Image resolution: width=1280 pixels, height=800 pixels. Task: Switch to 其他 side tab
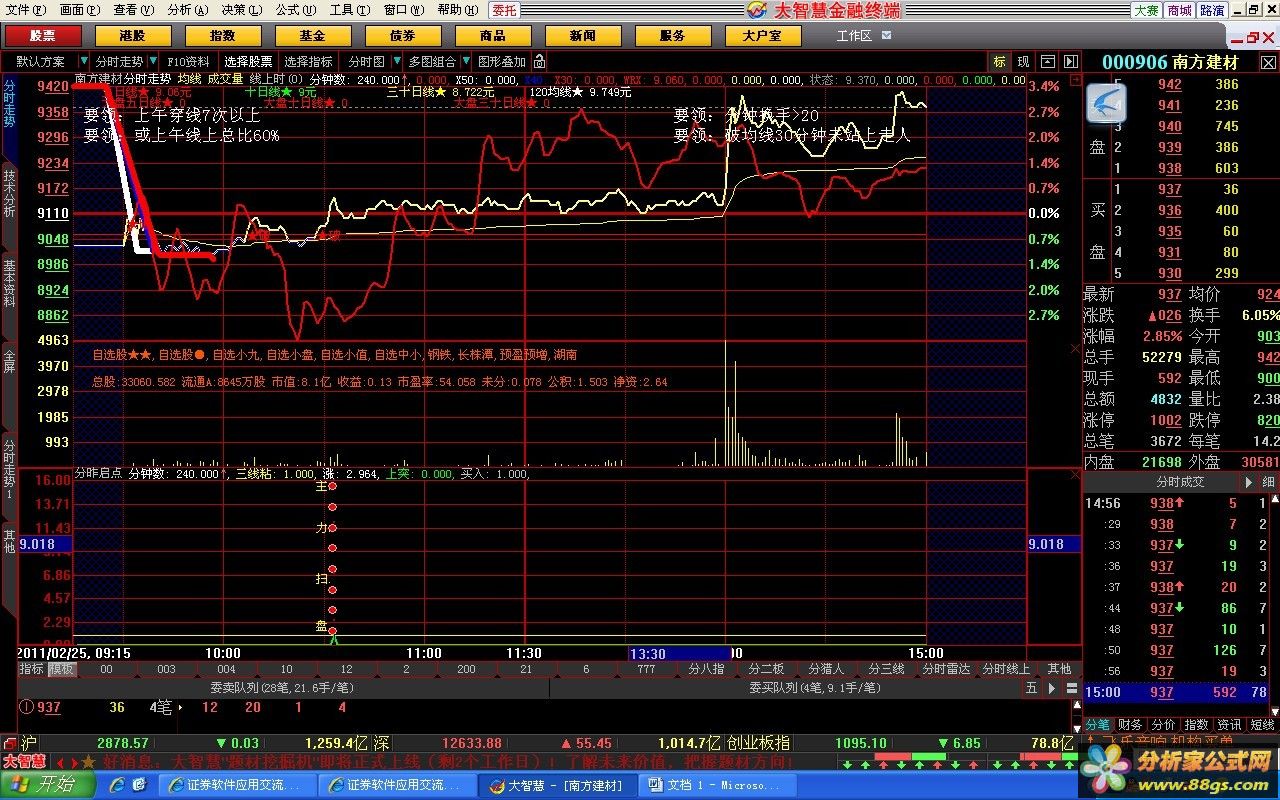(x=9, y=540)
